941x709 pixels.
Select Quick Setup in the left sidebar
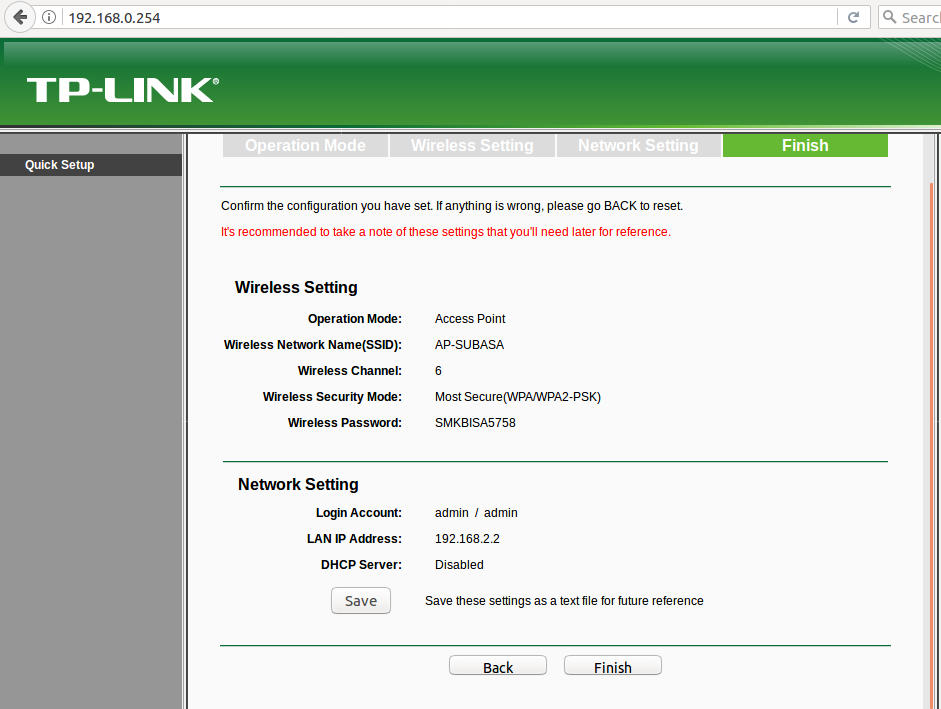pyautogui.click(x=60, y=164)
